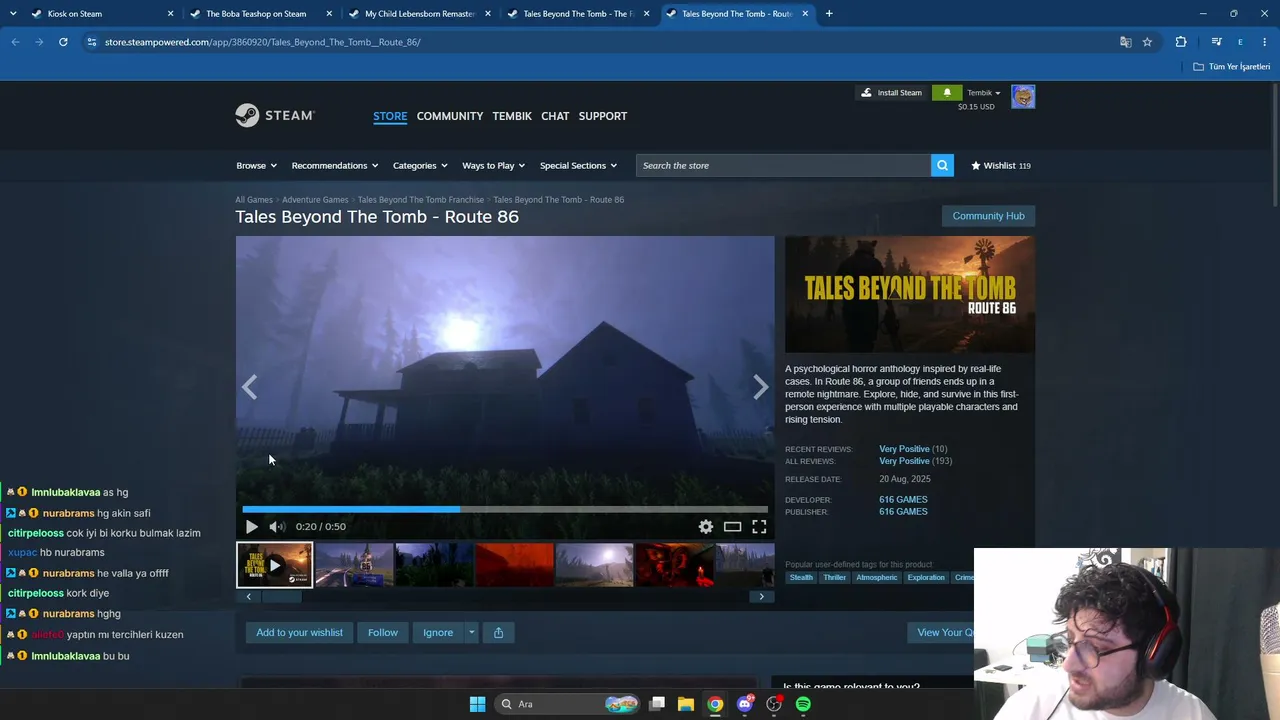Open Chrome three-dot menu

tap(1265, 42)
